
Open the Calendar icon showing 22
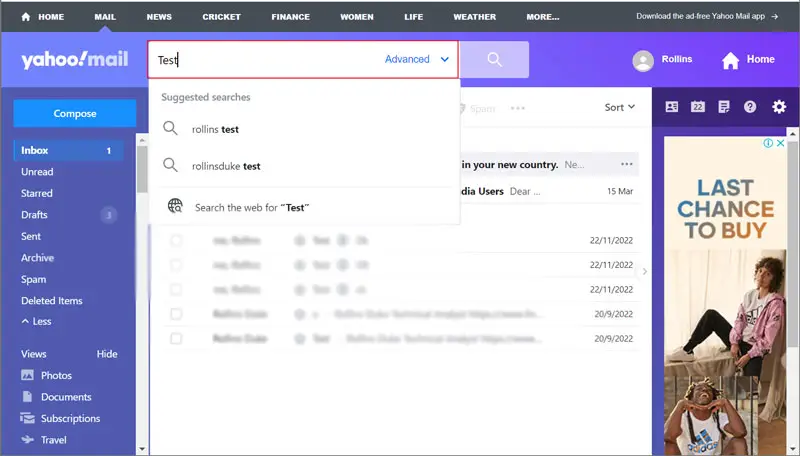(698, 107)
